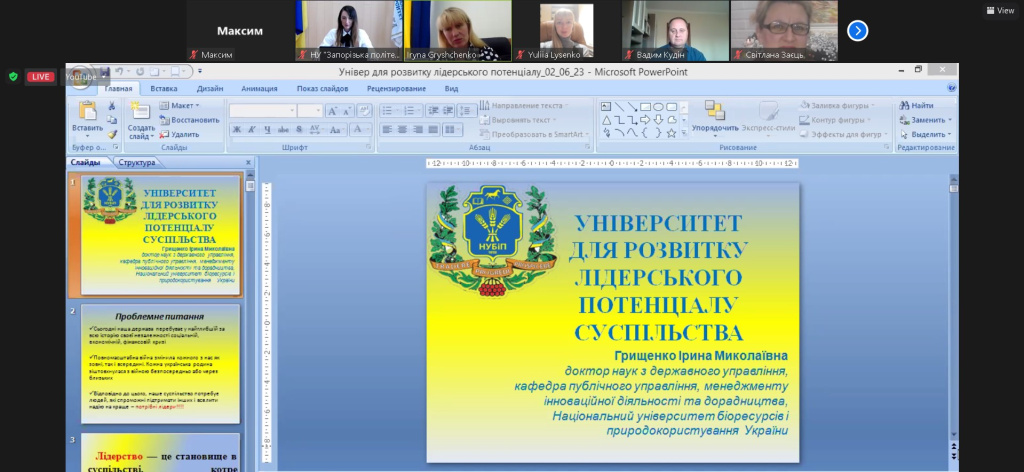Click the Заменить replace button

tap(925, 120)
